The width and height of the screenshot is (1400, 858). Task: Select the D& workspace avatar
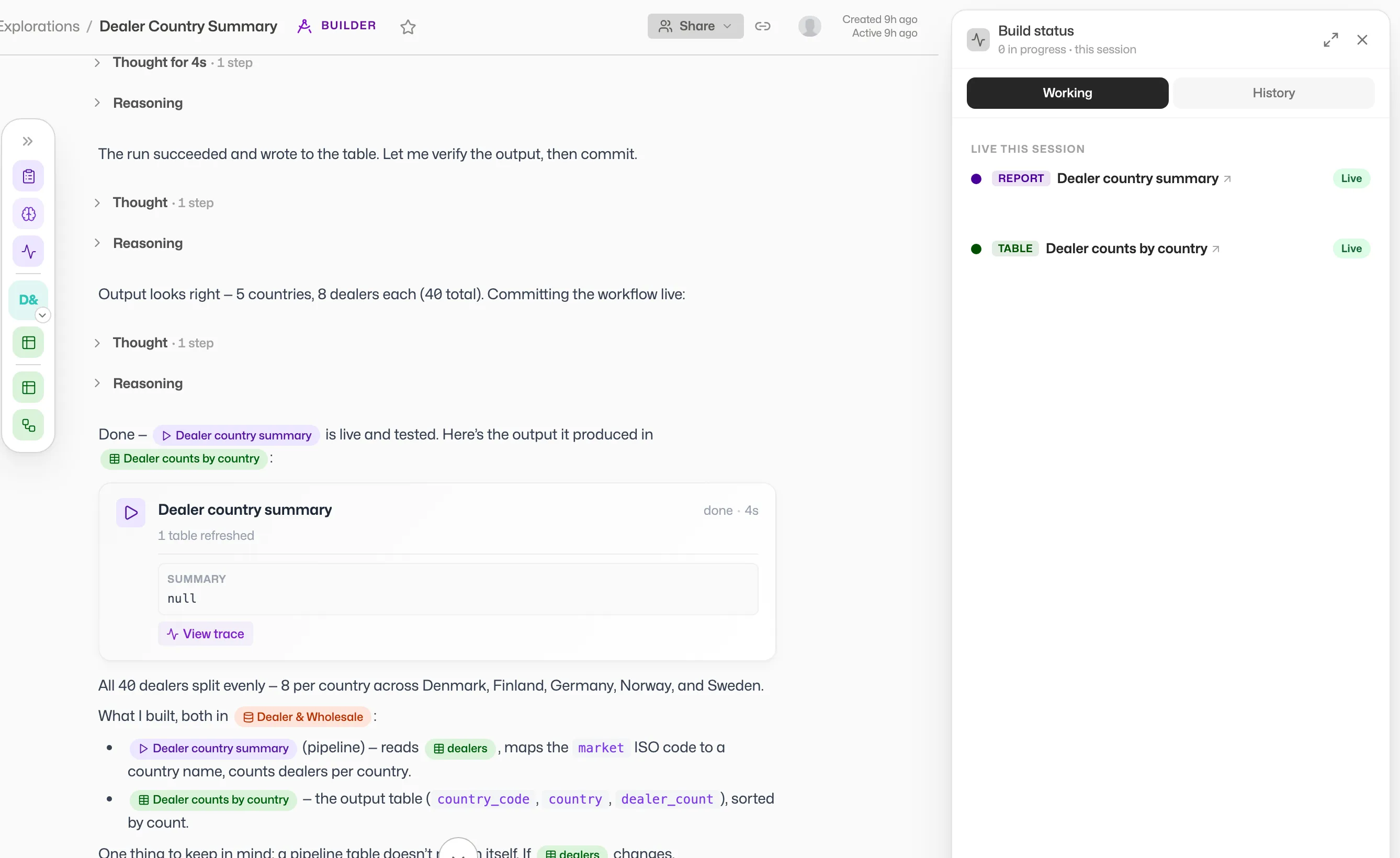point(28,299)
